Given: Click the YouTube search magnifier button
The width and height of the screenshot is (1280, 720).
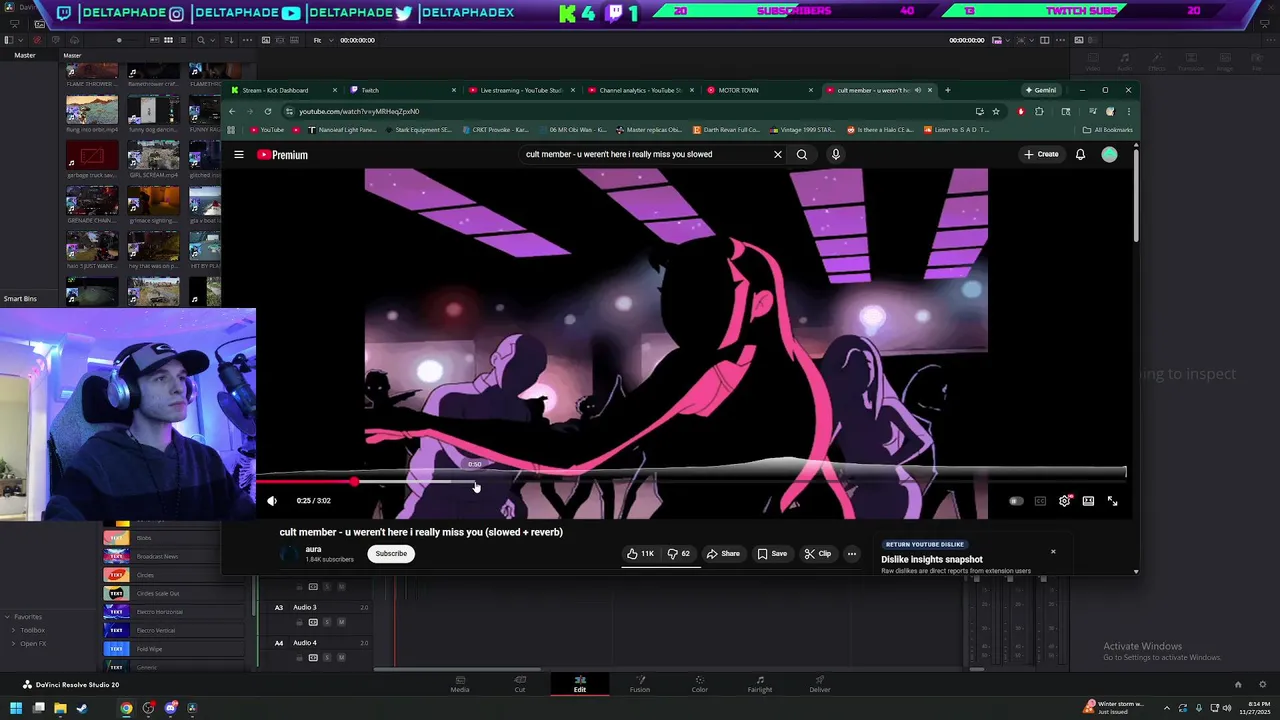Looking at the screenshot, I should click(802, 155).
